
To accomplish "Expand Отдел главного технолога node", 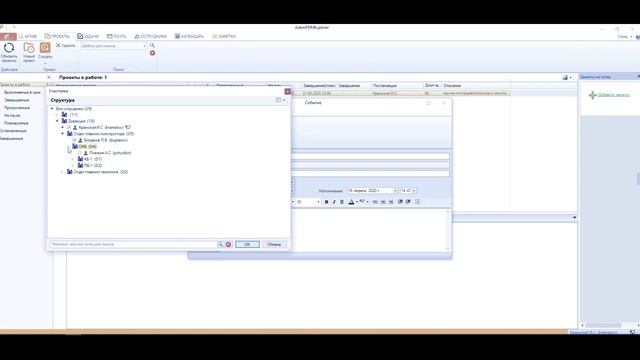I will pyautogui.click(x=62, y=172).
